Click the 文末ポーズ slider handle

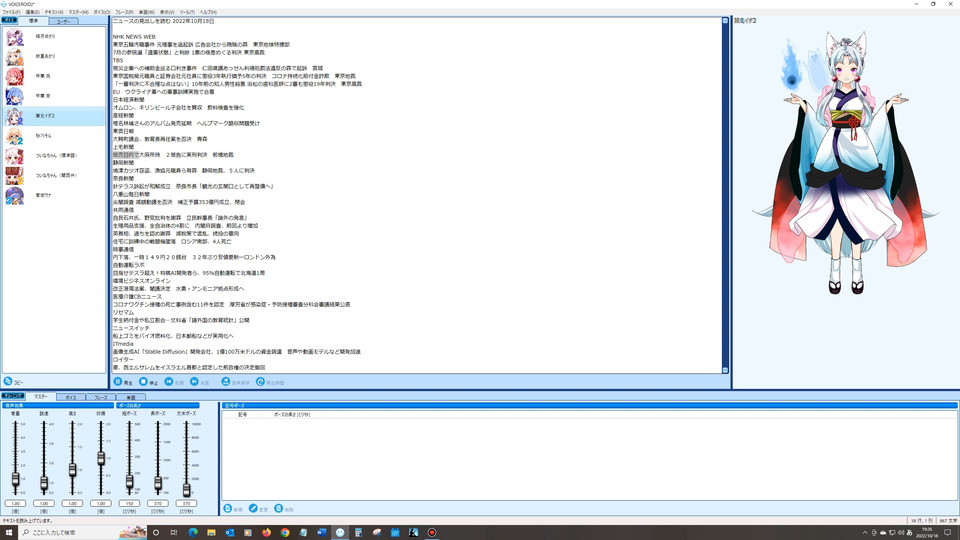(x=186, y=489)
